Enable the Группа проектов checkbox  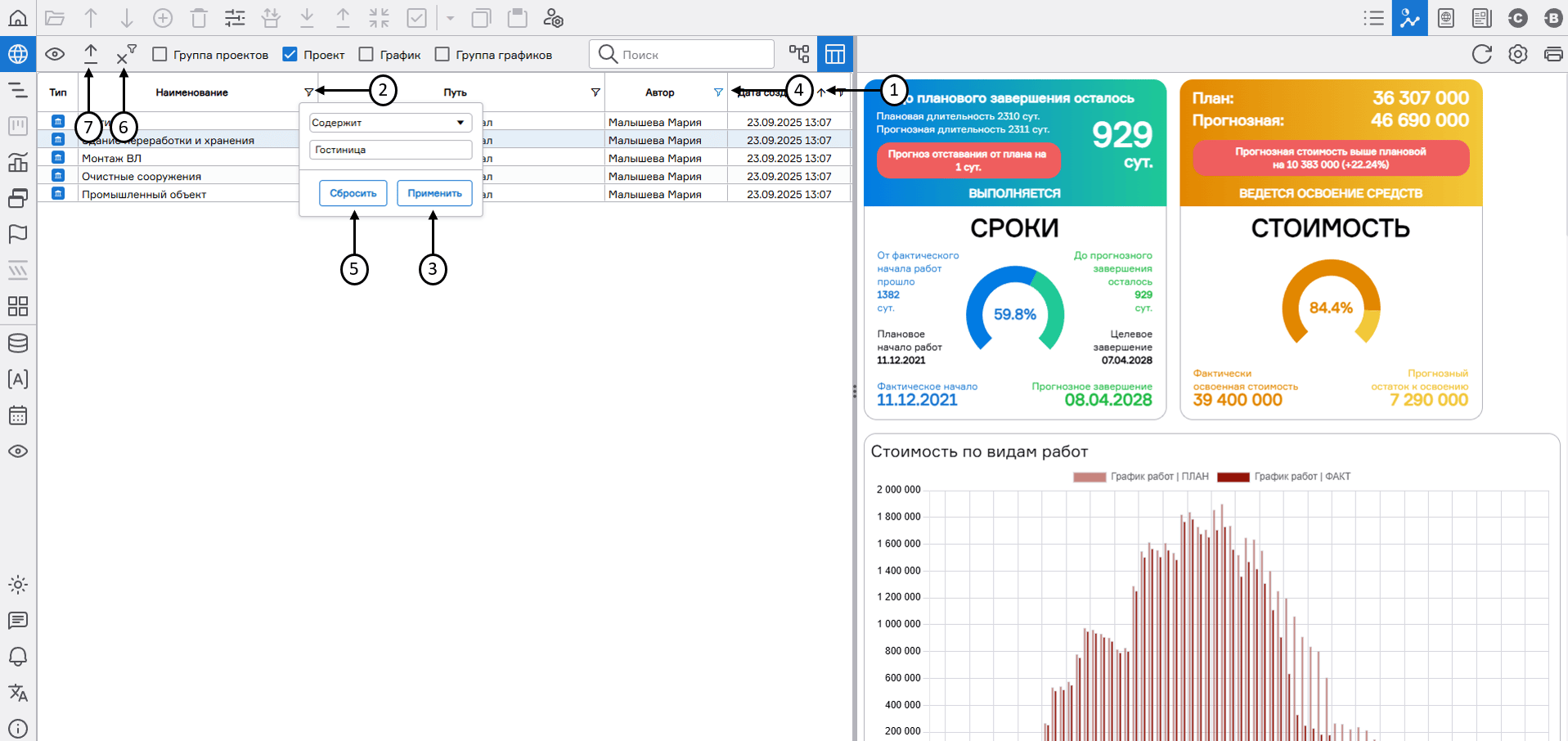click(160, 55)
